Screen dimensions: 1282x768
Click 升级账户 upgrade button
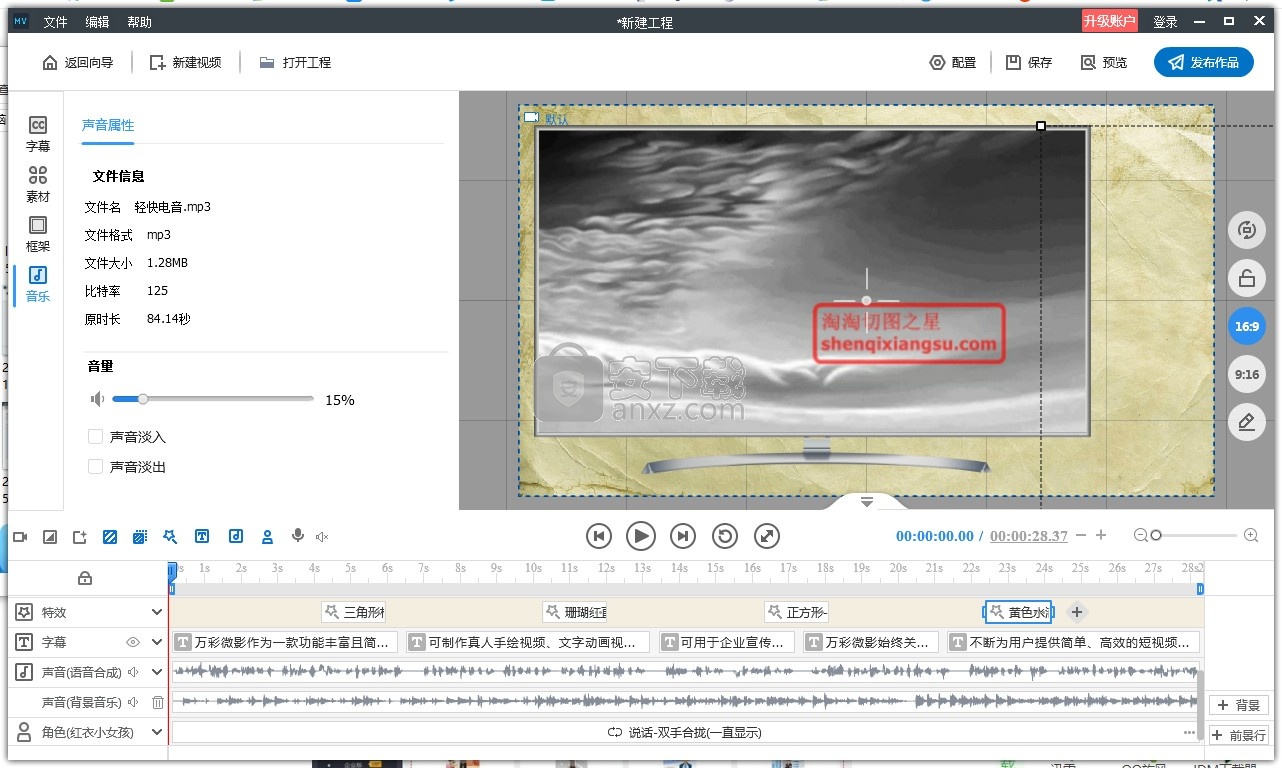click(1110, 21)
